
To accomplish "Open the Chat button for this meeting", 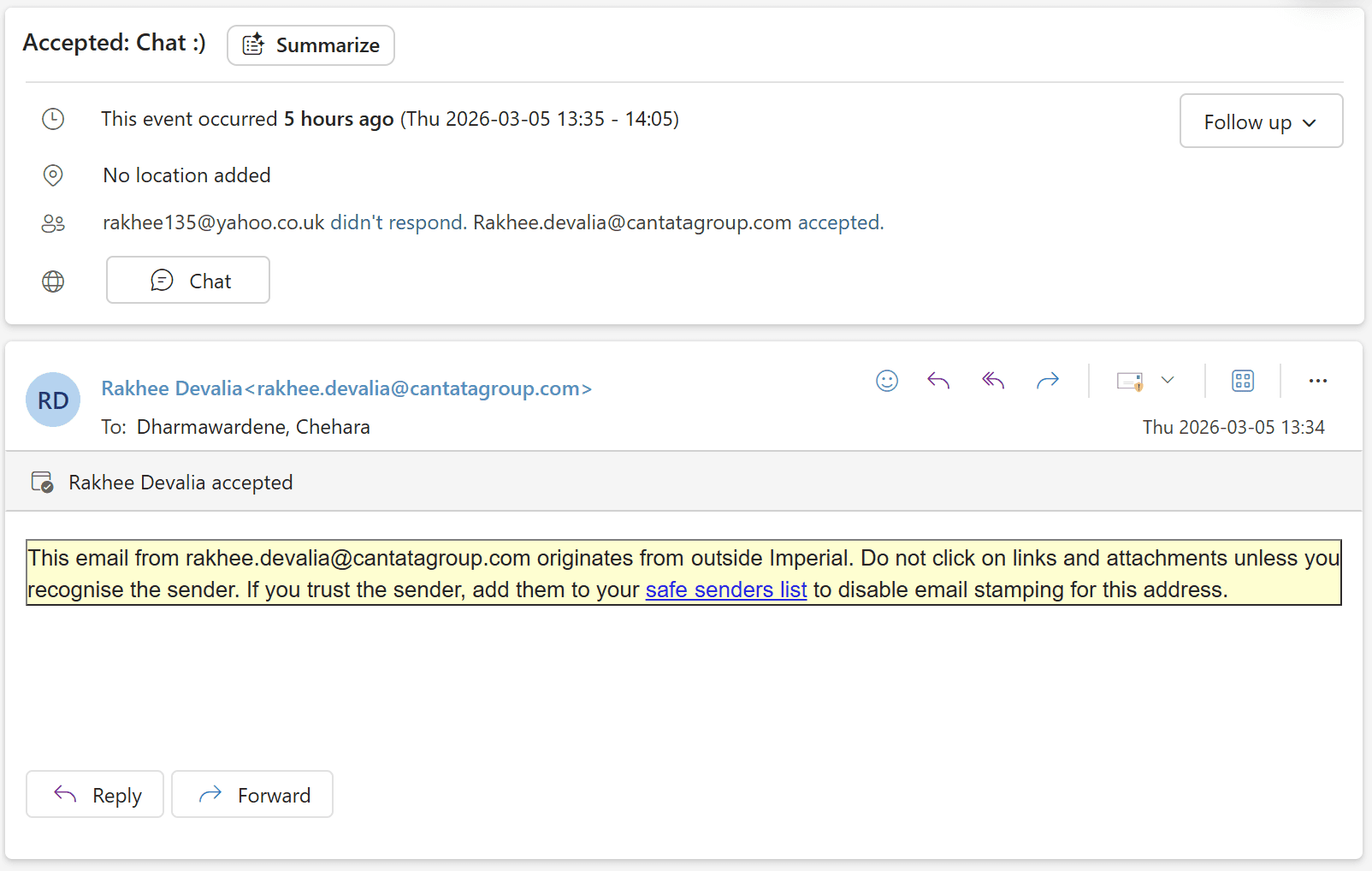I will (188, 281).
